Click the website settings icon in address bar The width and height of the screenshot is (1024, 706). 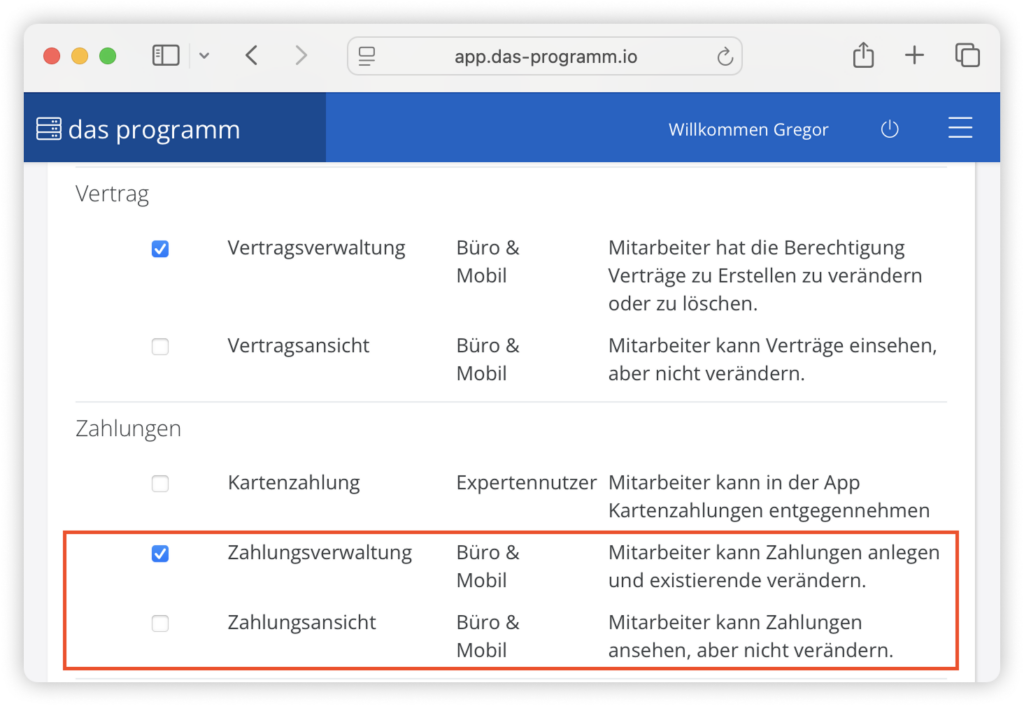(x=365, y=56)
